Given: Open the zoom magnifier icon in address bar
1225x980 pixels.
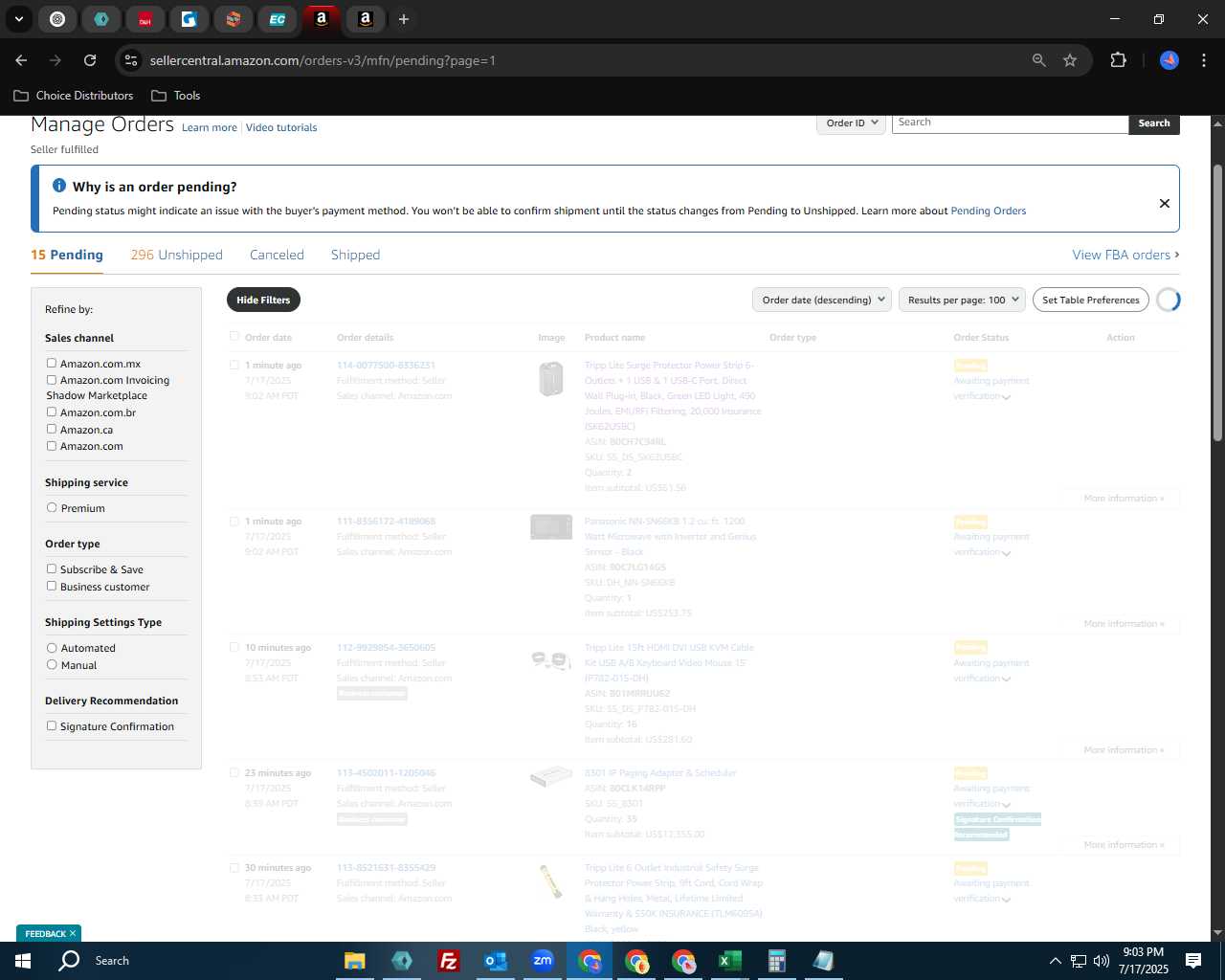Looking at the screenshot, I should point(1039,60).
